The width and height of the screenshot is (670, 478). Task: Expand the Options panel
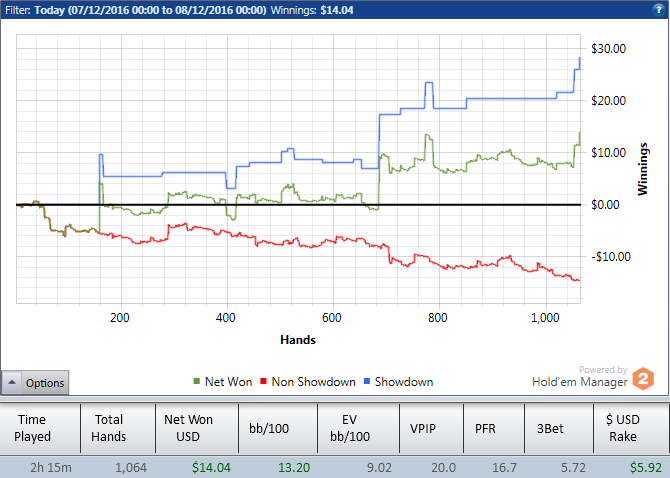point(35,382)
